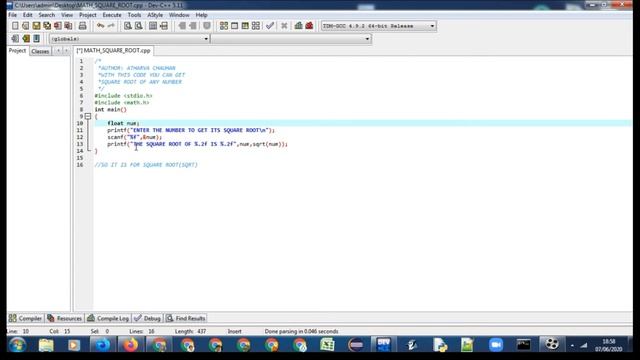Open the Execute menu

(112, 15)
